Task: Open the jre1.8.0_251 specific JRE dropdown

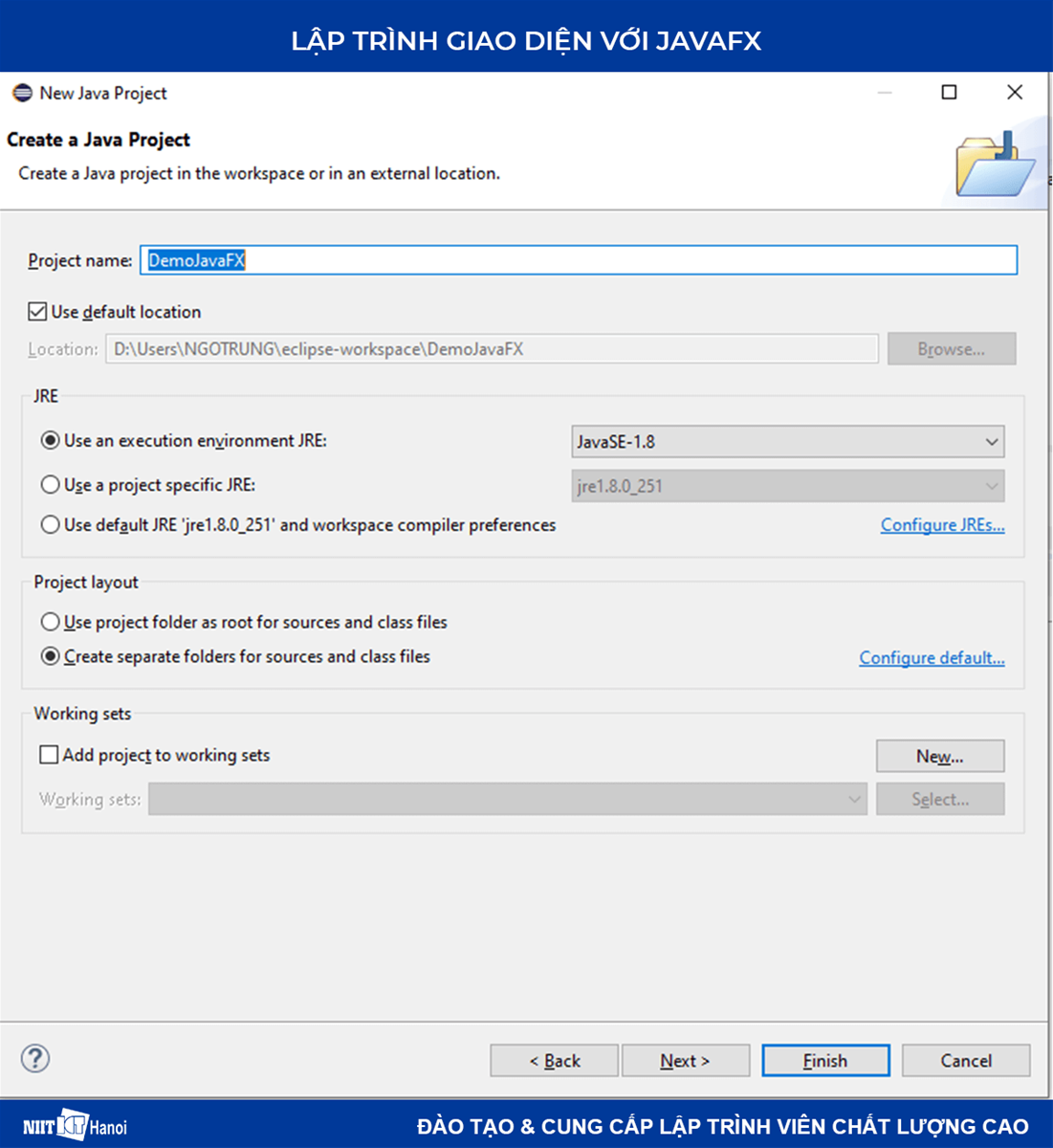Action: tap(787, 486)
